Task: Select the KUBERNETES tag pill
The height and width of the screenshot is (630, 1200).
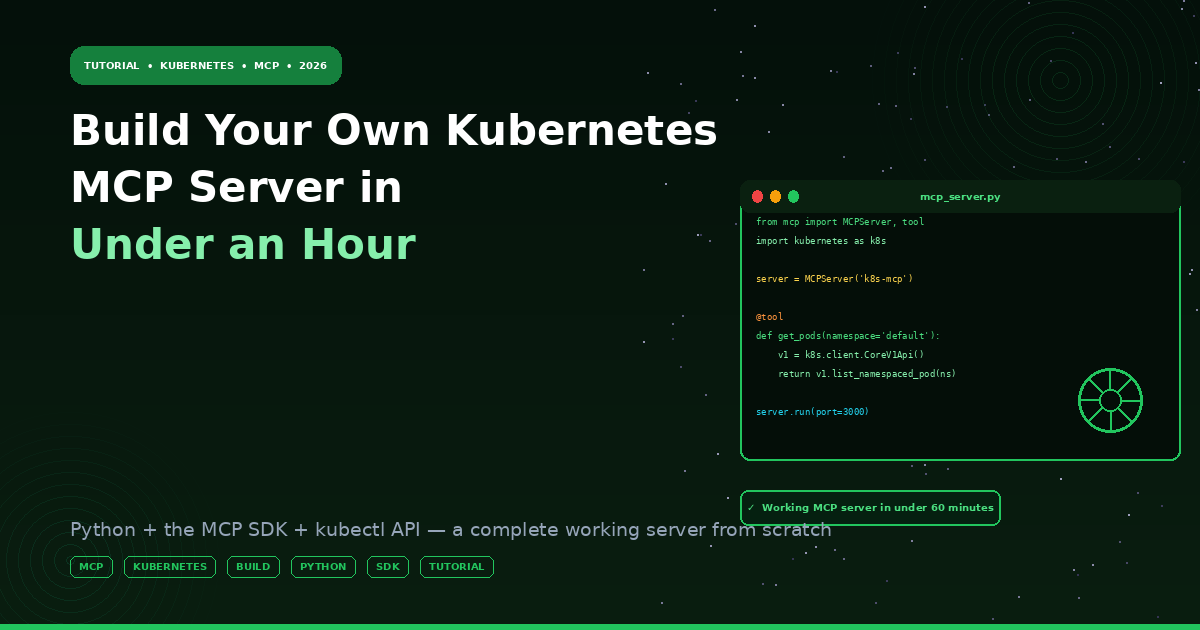Action: tap(170, 567)
